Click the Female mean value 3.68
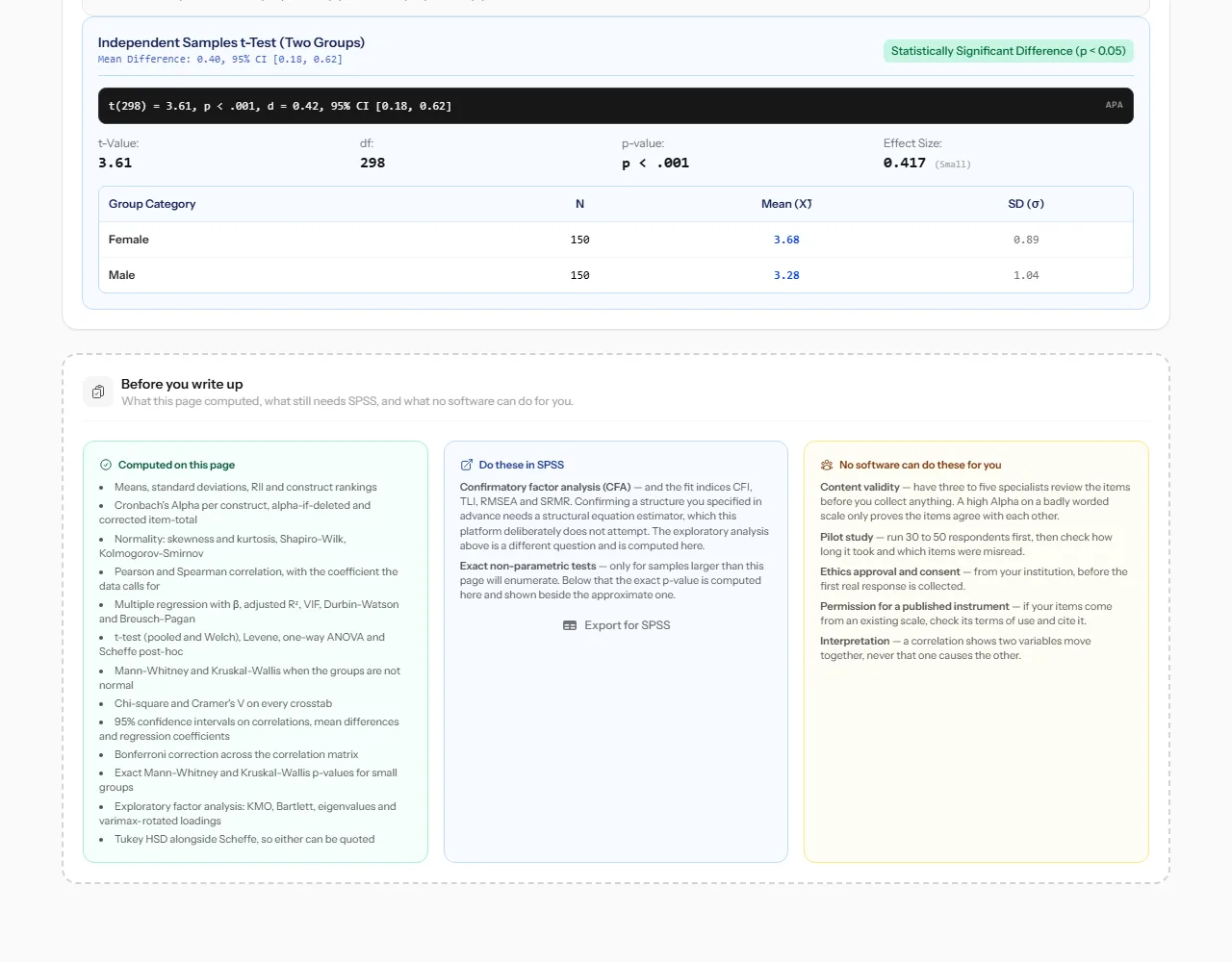 pyautogui.click(x=786, y=240)
